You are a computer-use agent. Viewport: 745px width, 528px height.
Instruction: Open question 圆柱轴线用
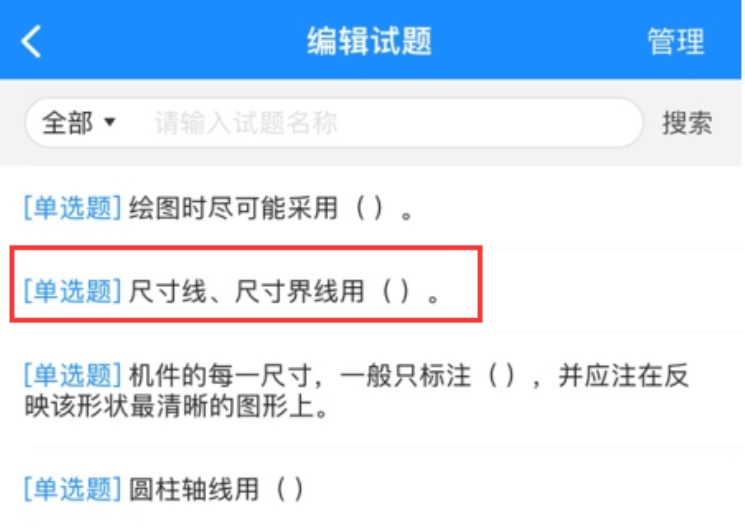pyautogui.click(x=371, y=490)
